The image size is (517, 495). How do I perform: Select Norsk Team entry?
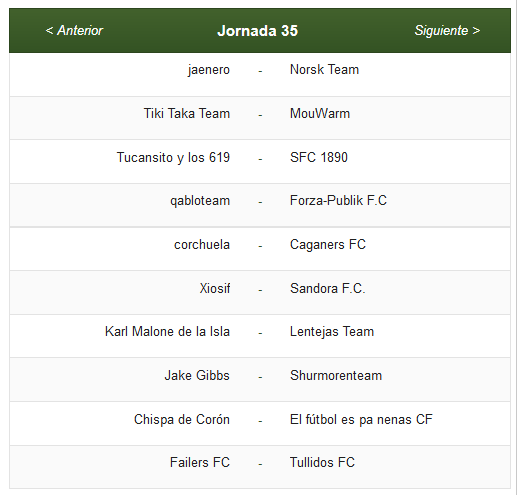click(x=324, y=70)
